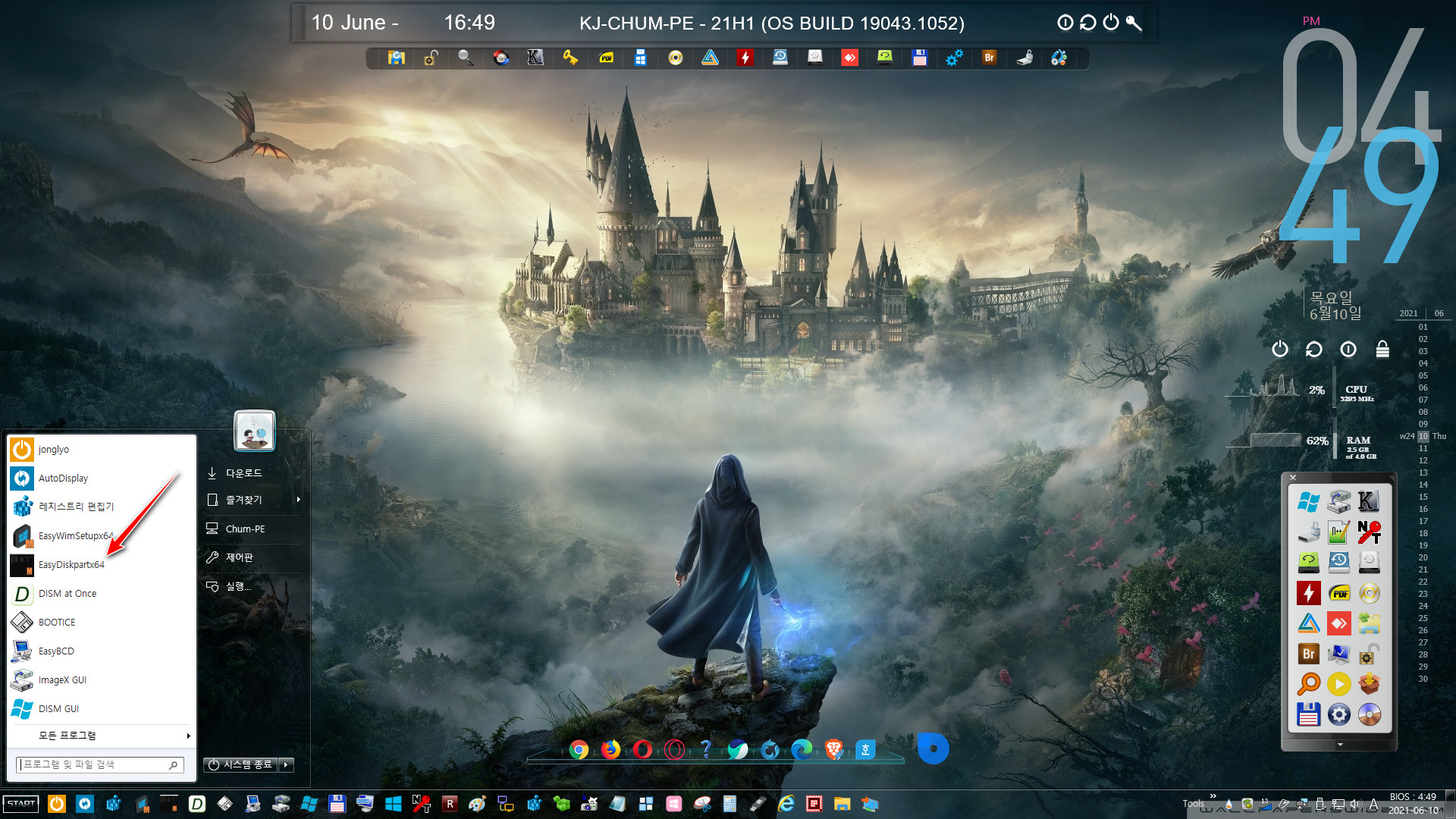Open Adobe Bridge icon in top launcher bar
This screenshot has width=1456, height=819.
[x=989, y=58]
